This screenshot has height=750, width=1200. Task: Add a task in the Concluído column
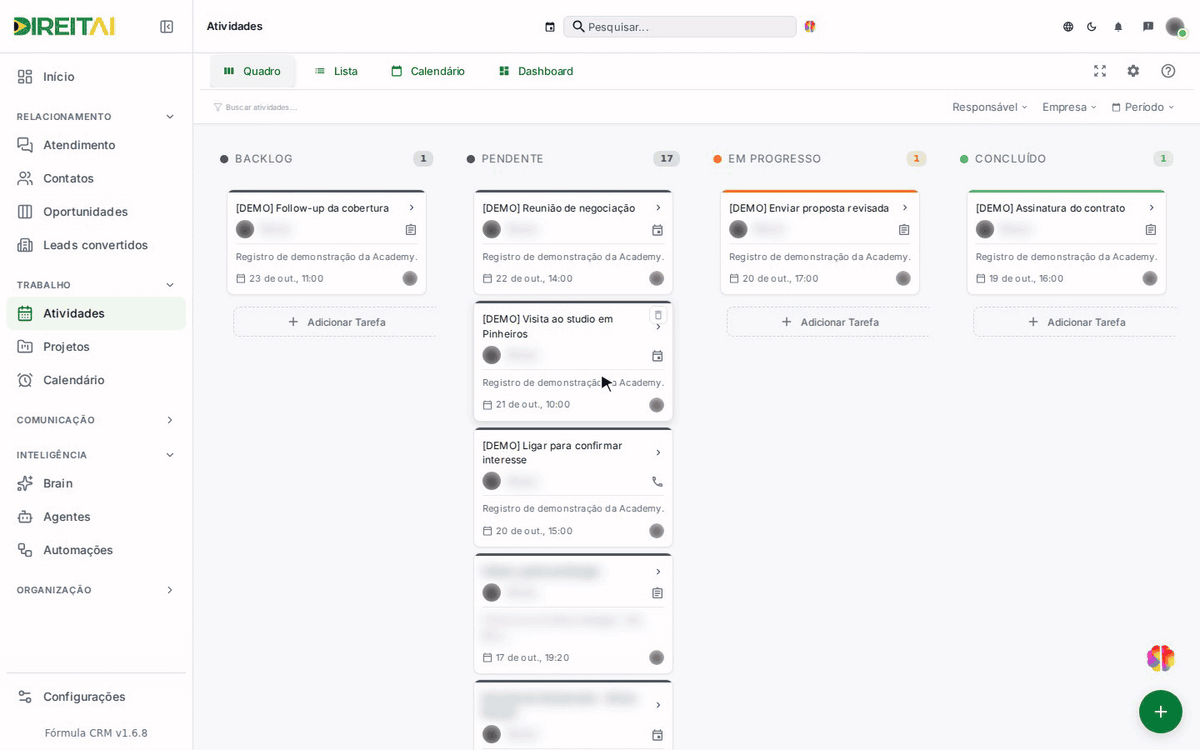click(1077, 322)
